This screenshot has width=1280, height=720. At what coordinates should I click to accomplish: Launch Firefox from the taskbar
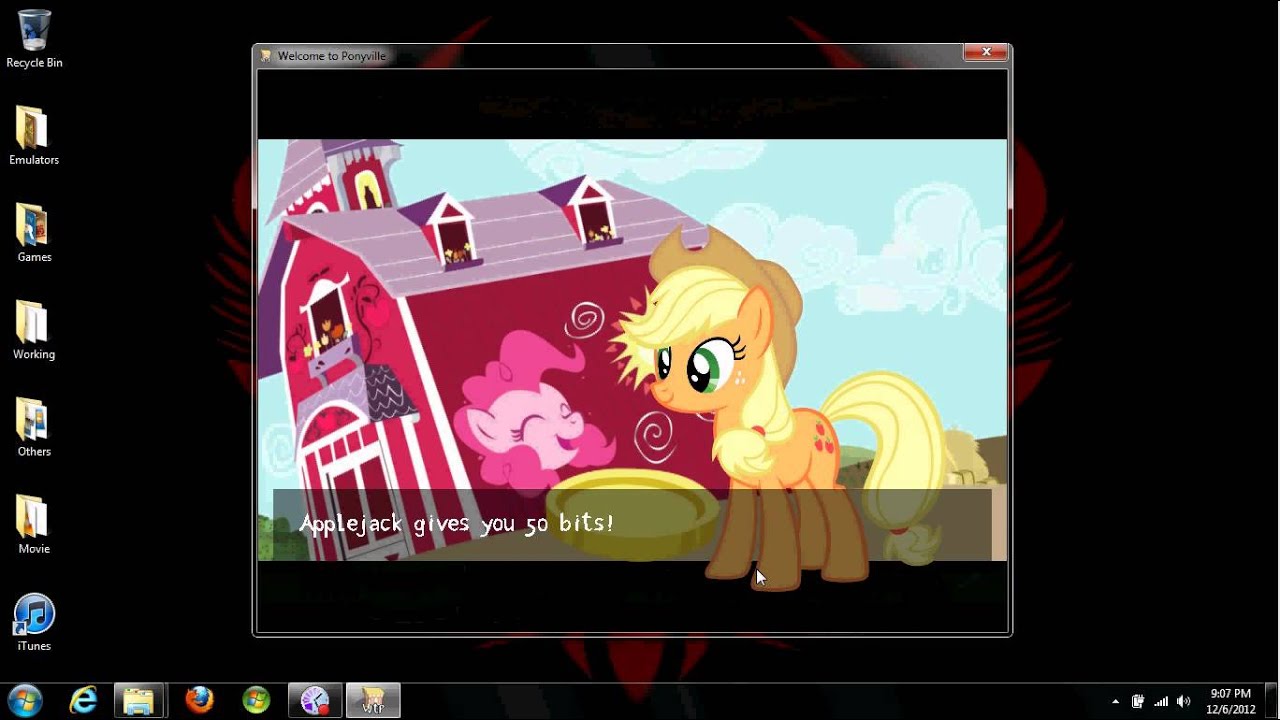click(x=199, y=700)
